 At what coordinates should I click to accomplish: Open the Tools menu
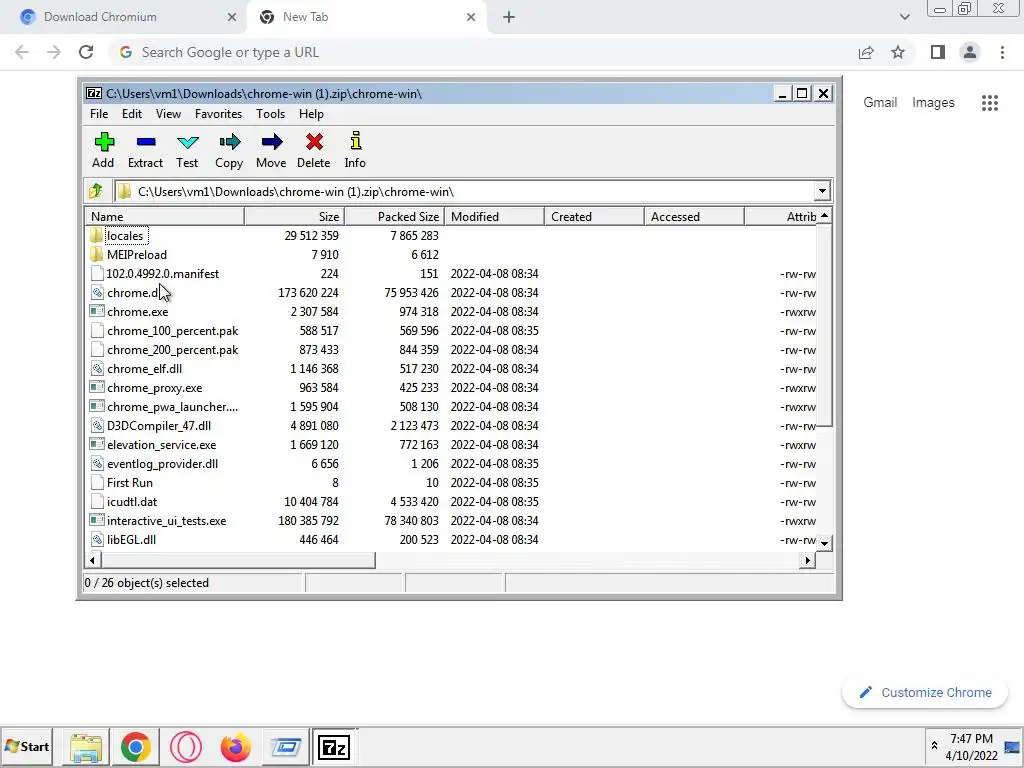pos(270,114)
